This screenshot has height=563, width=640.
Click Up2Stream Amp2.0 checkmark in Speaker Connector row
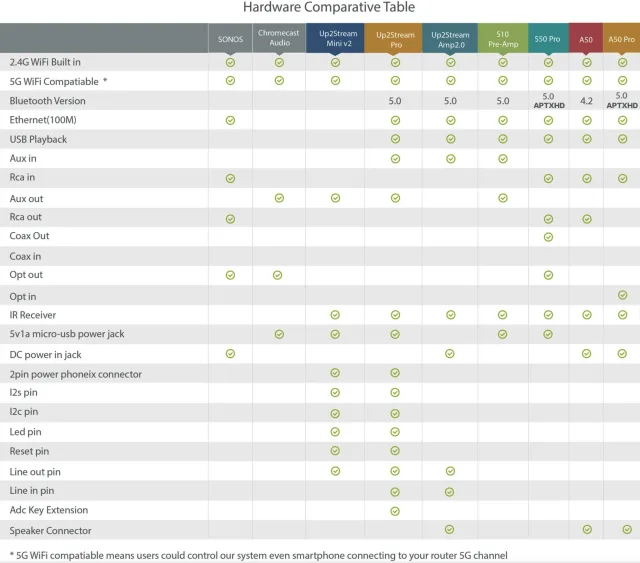click(x=450, y=529)
